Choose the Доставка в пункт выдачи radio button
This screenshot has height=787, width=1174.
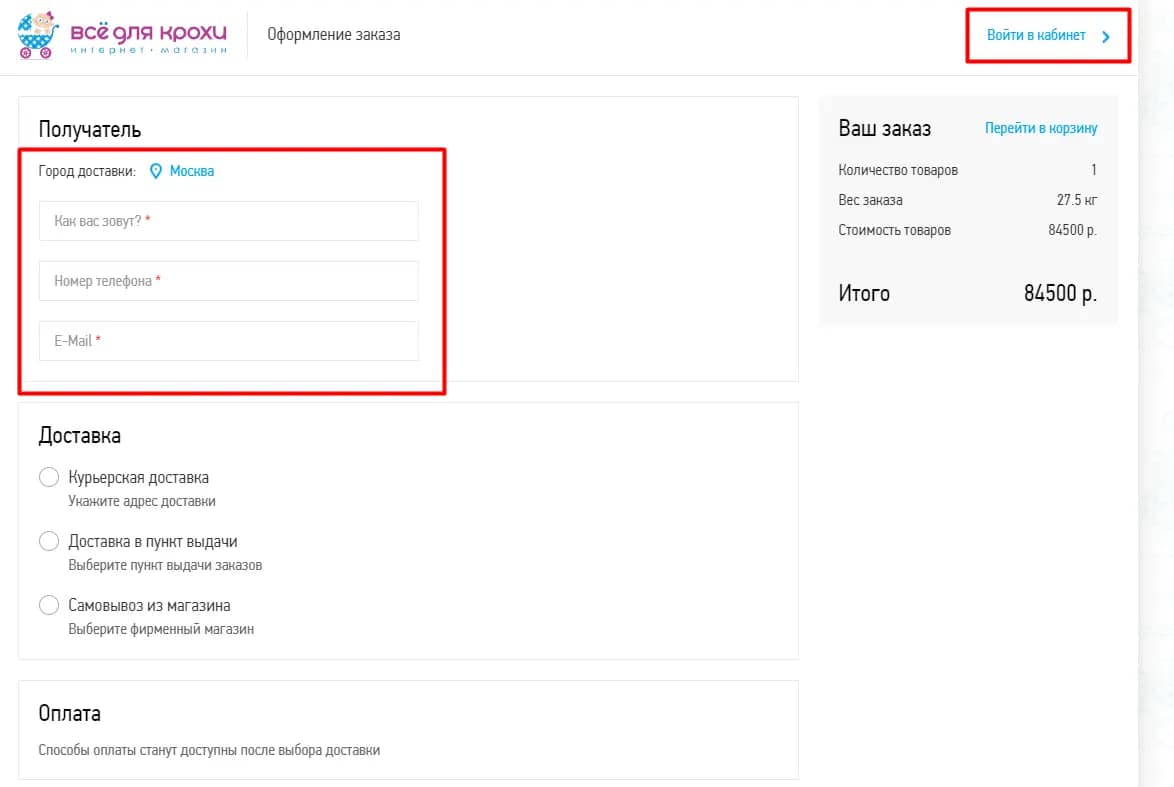(49, 541)
